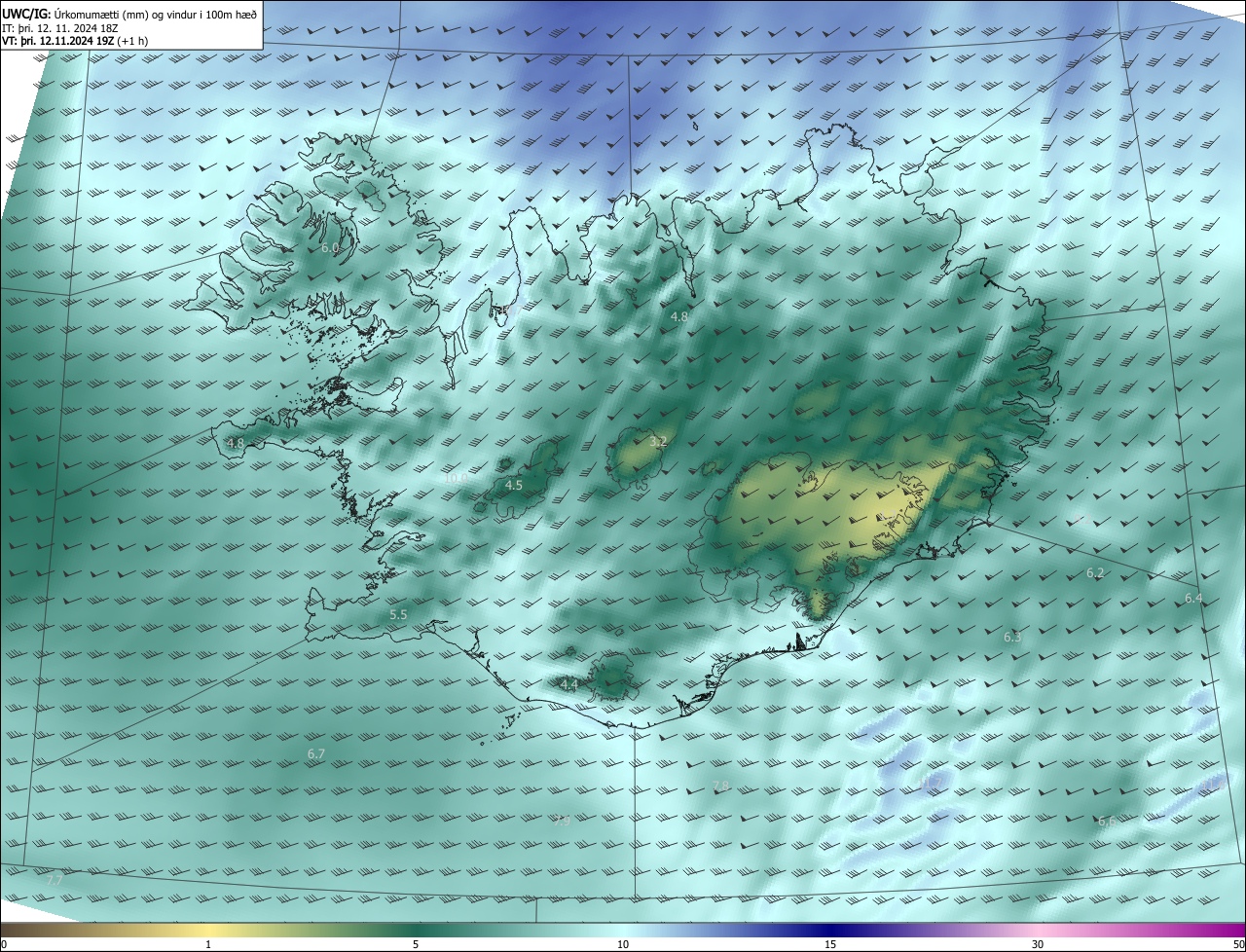Image resolution: width=1246 pixels, height=952 pixels.
Task: Click the 0 label on the color scale
Action: (x=4, y=944)
